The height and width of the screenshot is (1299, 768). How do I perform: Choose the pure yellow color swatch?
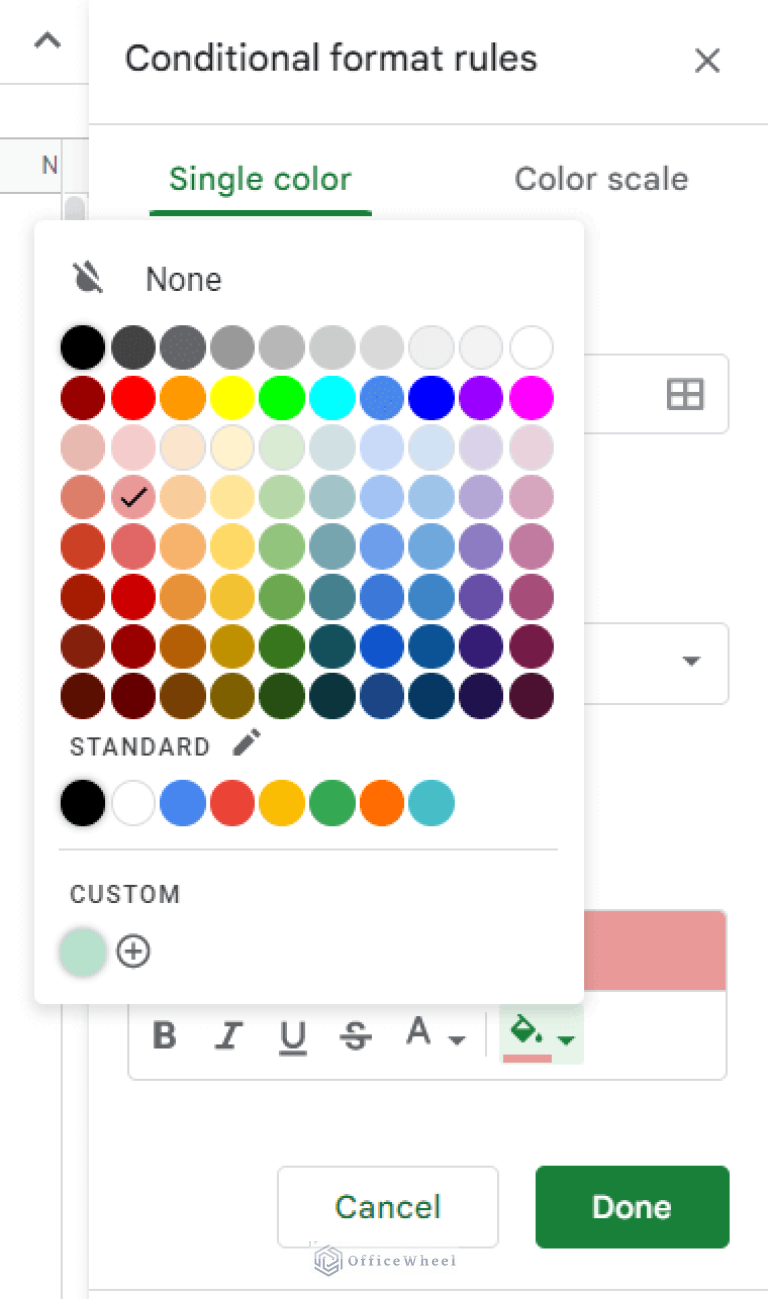pos(232,397)
